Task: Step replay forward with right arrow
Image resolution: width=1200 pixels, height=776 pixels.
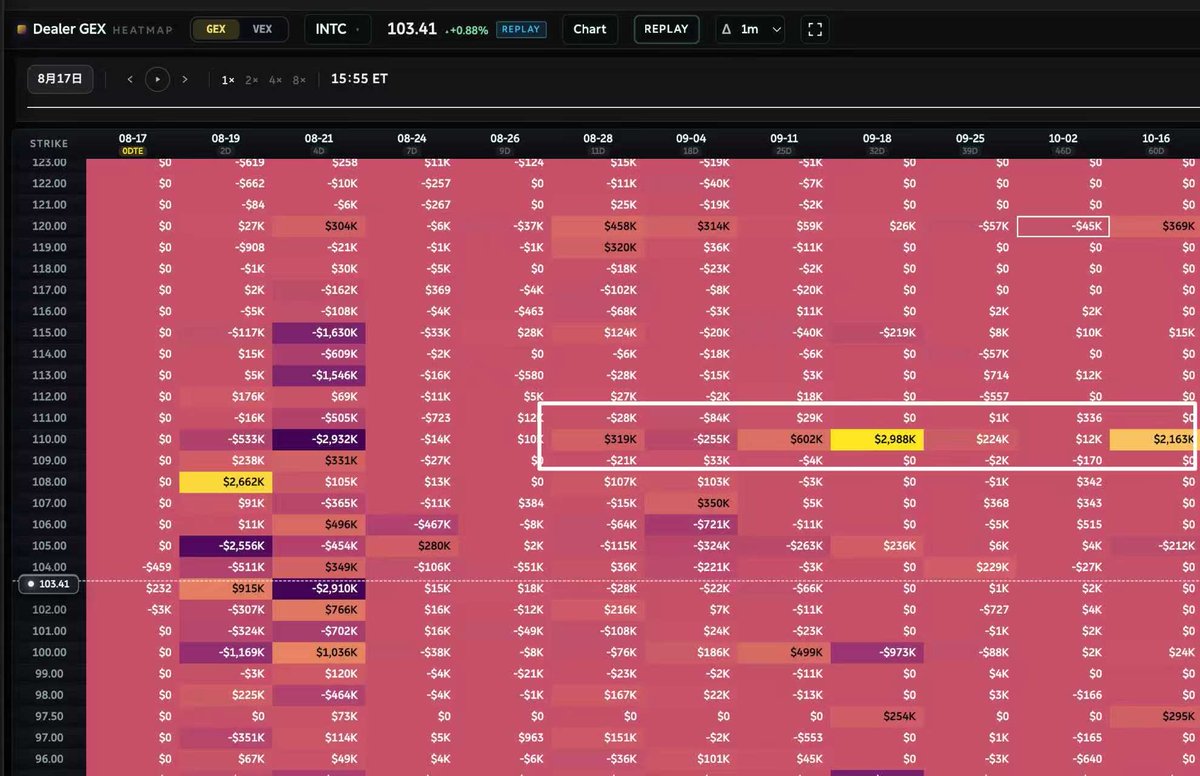Action: 185,79
